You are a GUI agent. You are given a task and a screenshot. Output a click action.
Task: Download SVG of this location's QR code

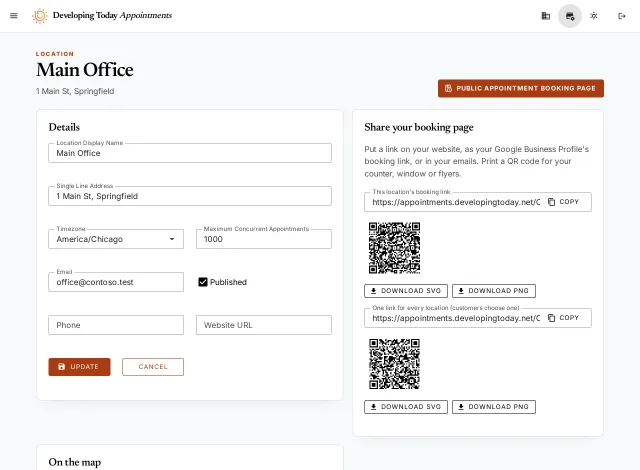tap(406, 291)
